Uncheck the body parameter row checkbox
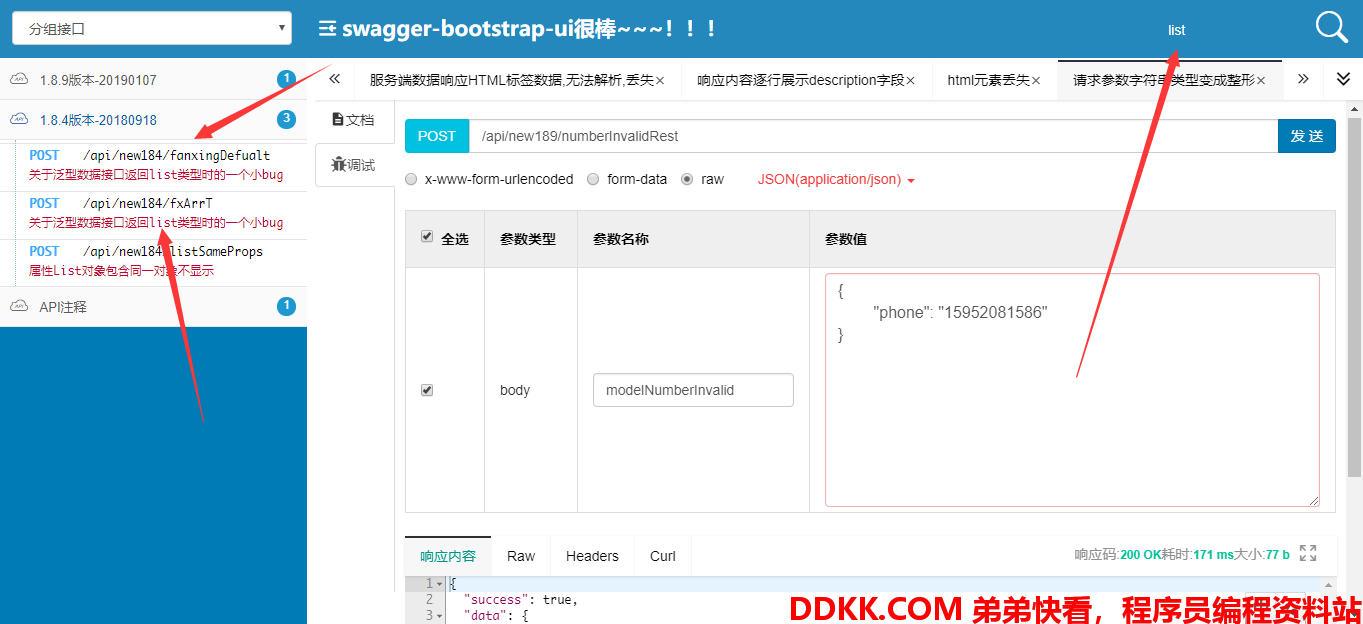 (x=427, y=390)
